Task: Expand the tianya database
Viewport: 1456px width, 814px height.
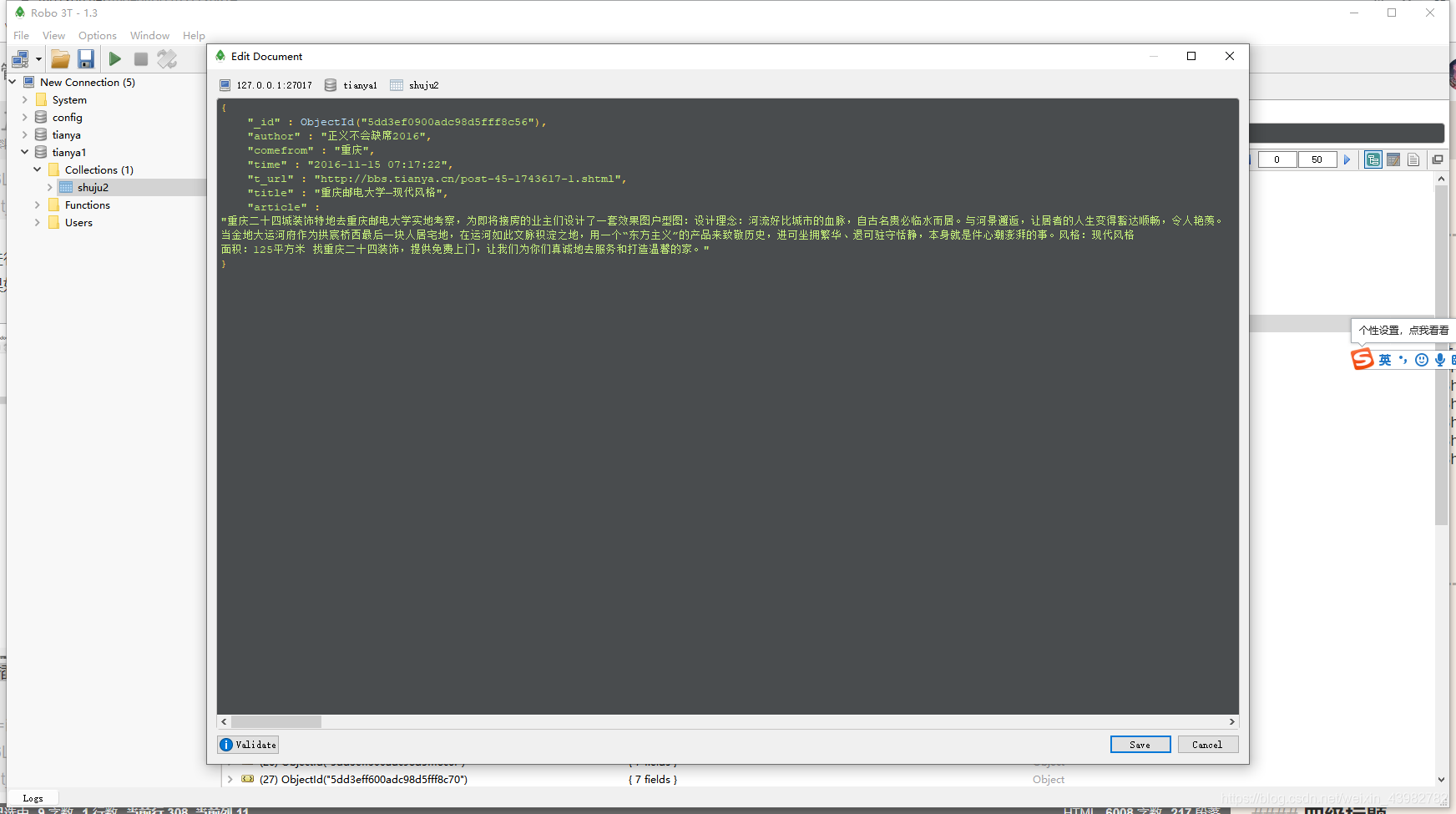Action: [x=25, y=134]
